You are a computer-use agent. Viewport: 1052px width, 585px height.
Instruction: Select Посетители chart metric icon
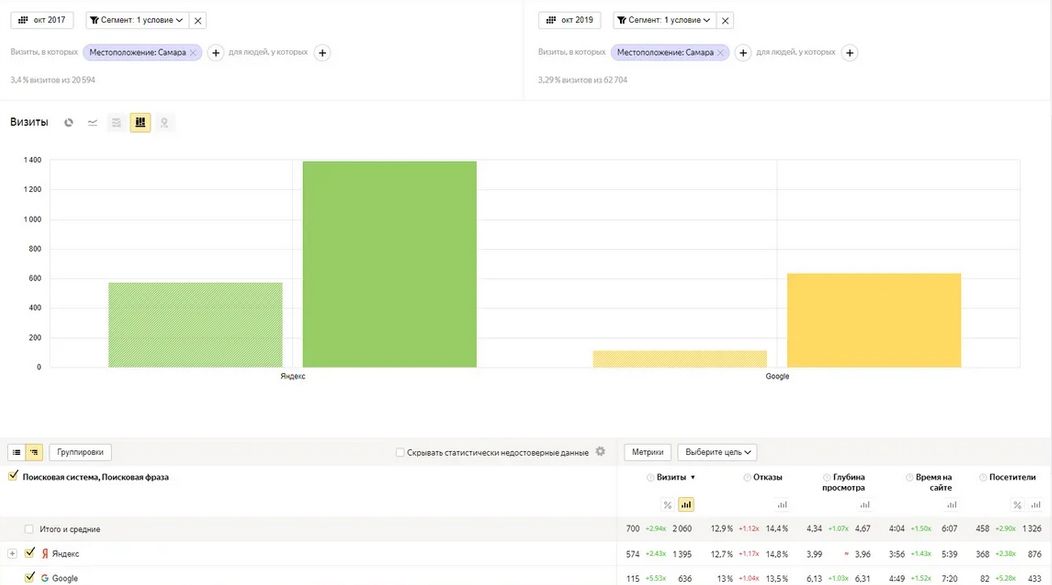pos(1036,504)
